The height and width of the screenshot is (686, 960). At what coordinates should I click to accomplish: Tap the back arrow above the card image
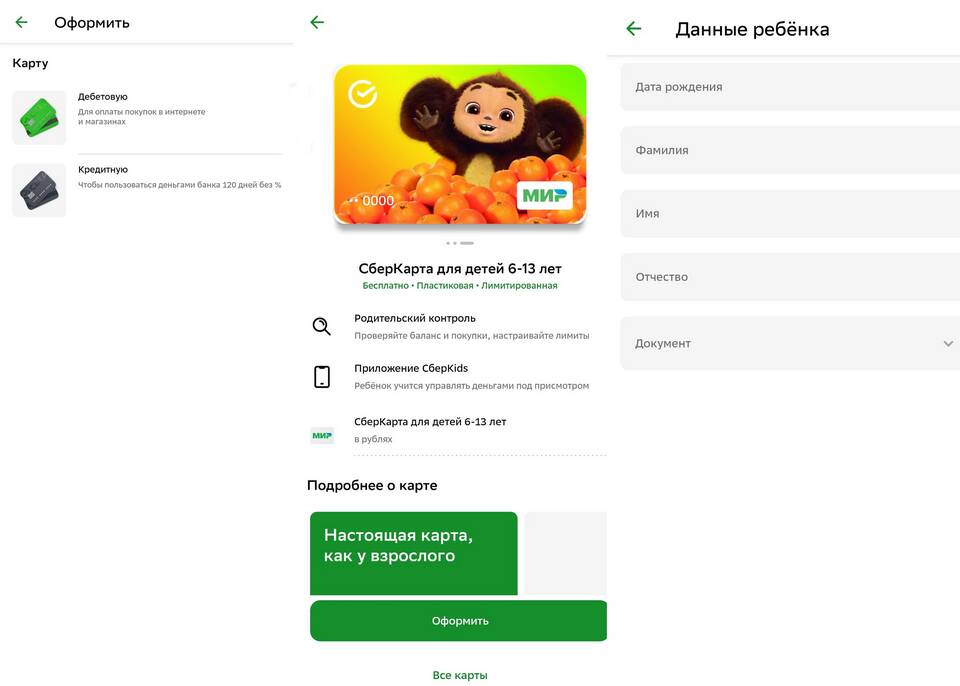[x=317, y=23]
